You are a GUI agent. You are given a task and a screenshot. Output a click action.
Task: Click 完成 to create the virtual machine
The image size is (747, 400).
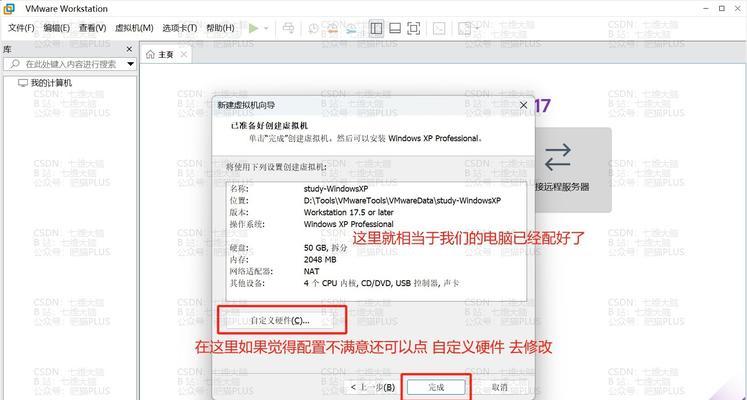click(434, 387)
